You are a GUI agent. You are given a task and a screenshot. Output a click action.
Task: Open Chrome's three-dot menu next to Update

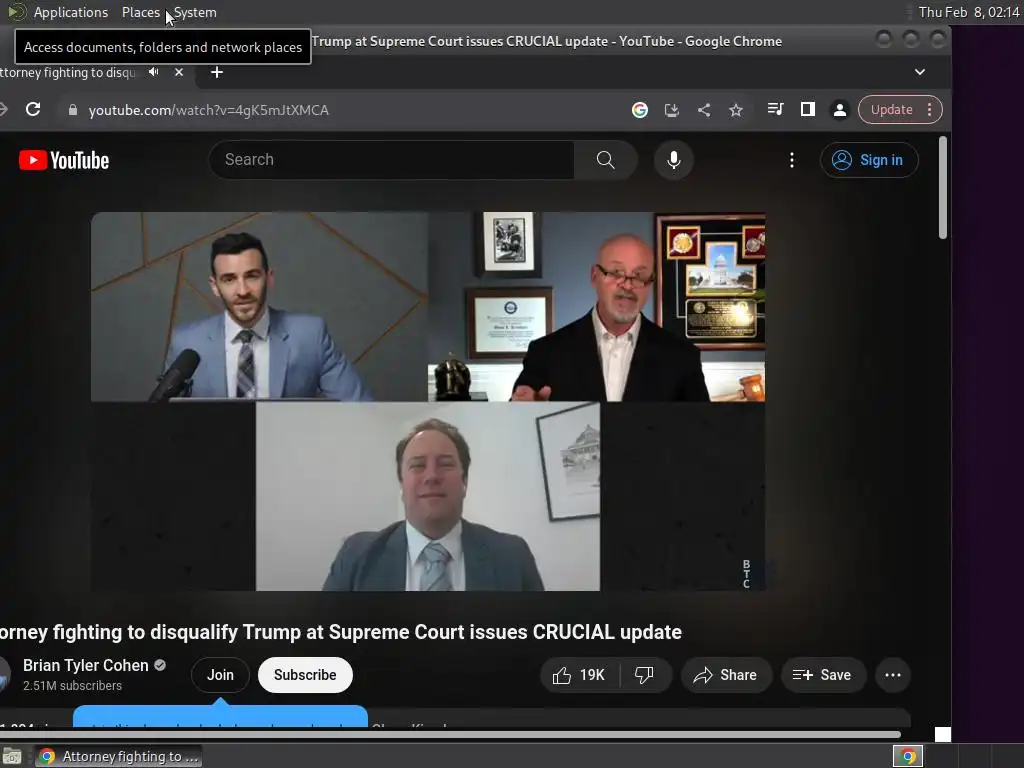[x=930, y=110]
